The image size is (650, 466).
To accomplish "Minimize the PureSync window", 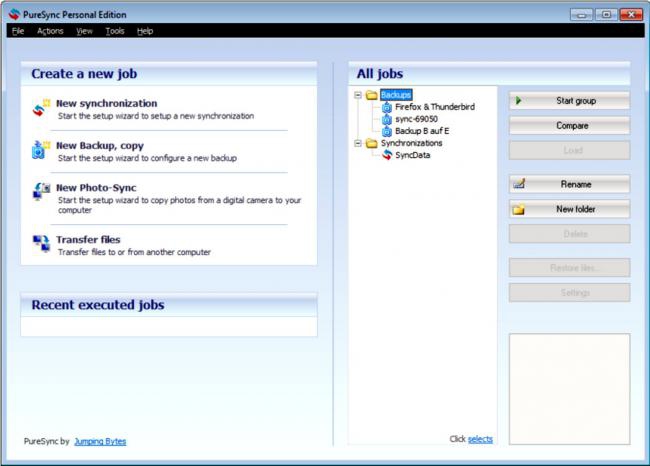I will (581, 15).
